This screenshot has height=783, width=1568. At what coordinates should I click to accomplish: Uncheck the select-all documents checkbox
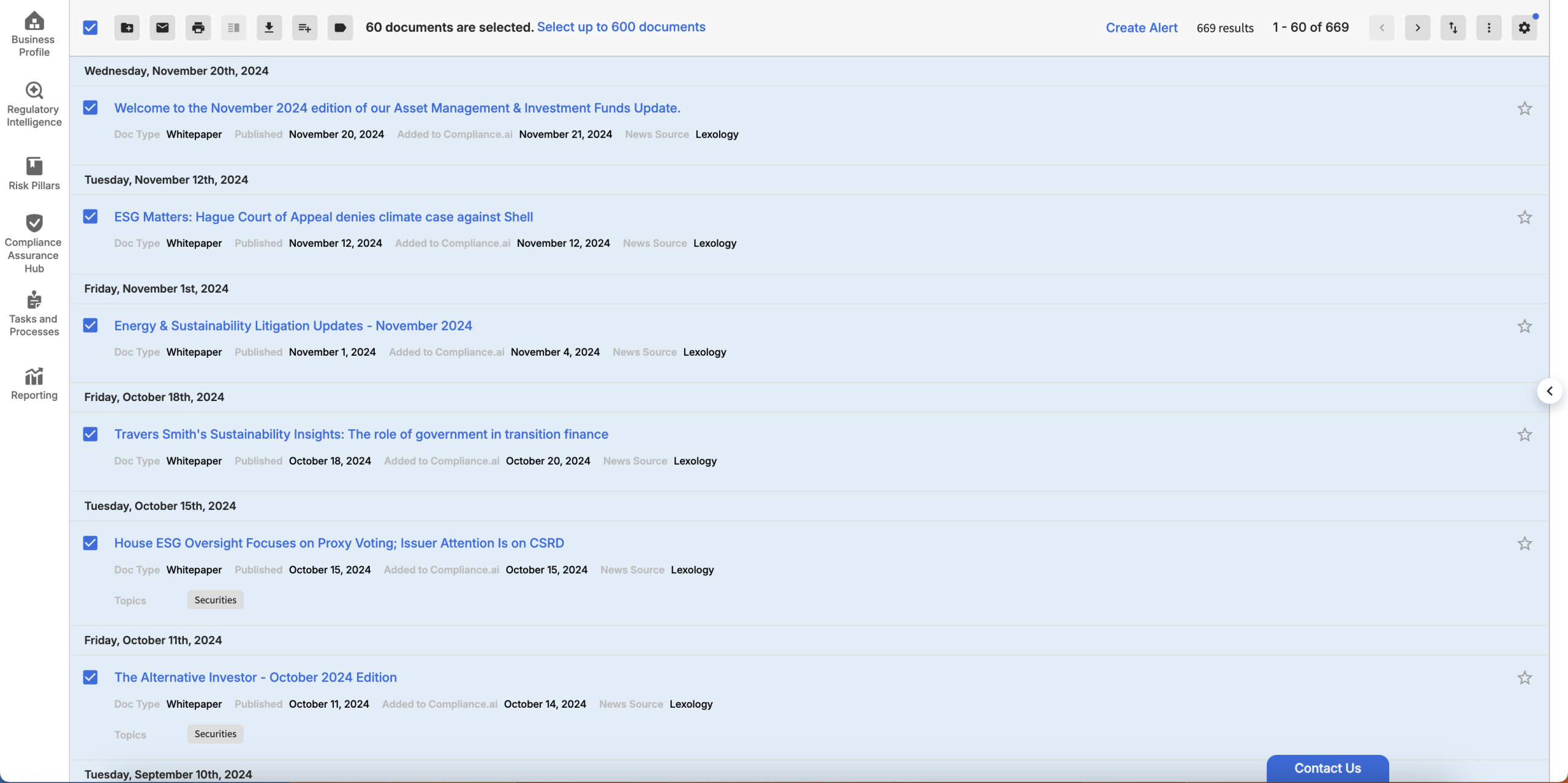point(90,28)
